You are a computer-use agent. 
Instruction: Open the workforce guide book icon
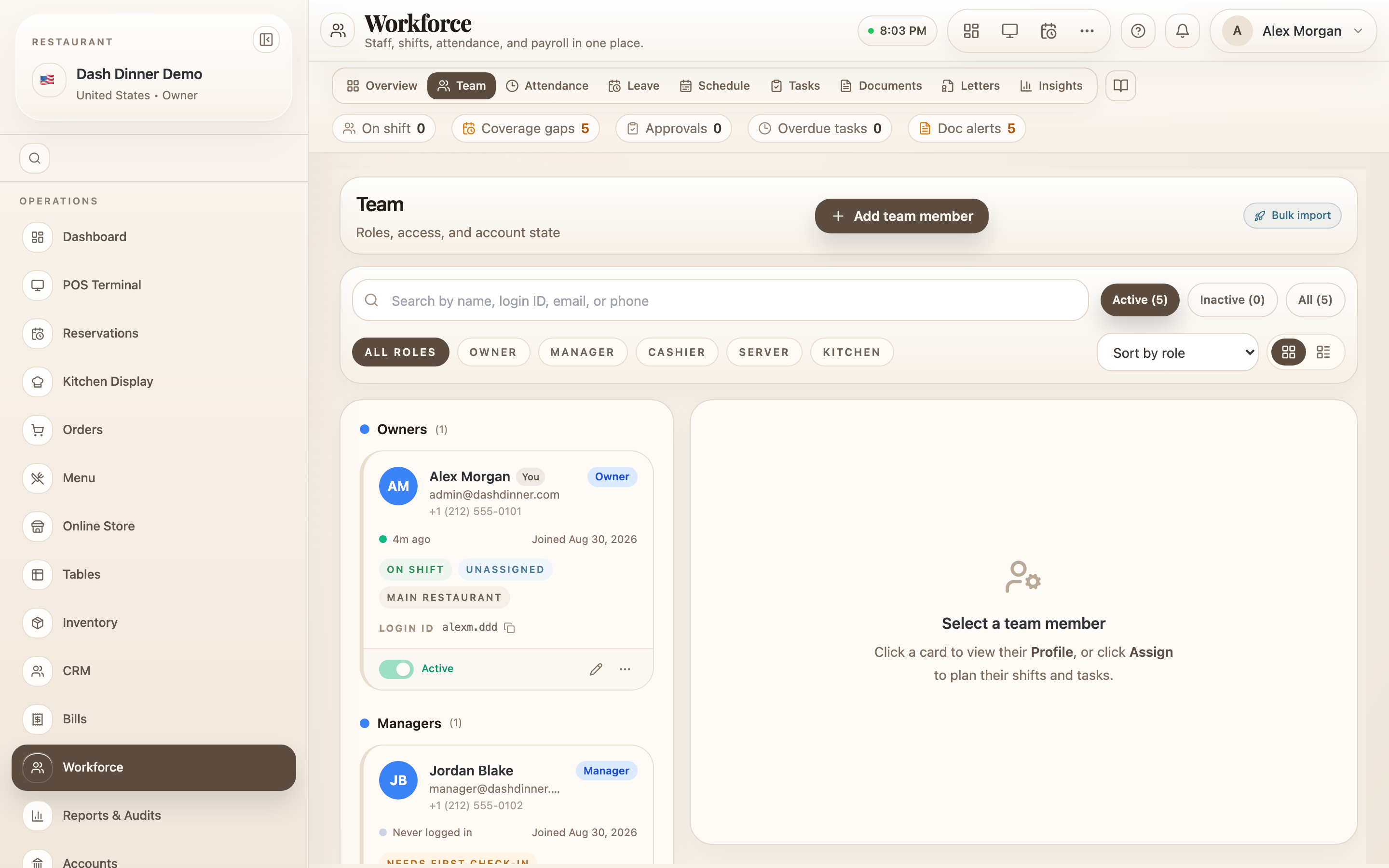(x=1120, y=85)
